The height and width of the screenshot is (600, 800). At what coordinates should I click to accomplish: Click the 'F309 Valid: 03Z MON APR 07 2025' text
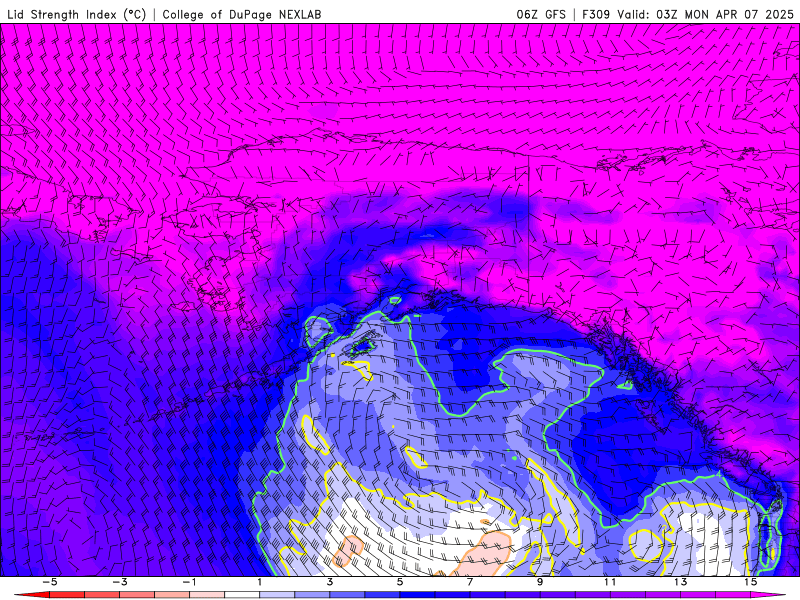688,14
